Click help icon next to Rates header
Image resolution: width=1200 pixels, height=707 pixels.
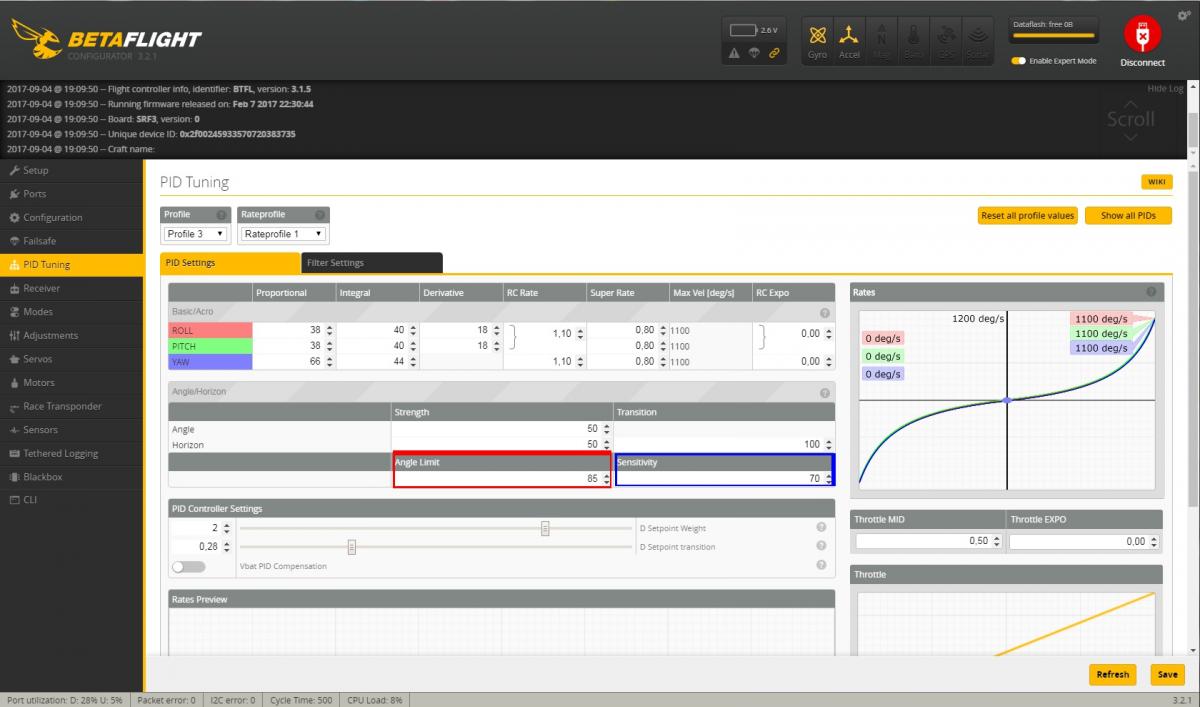click(1151, 292)
